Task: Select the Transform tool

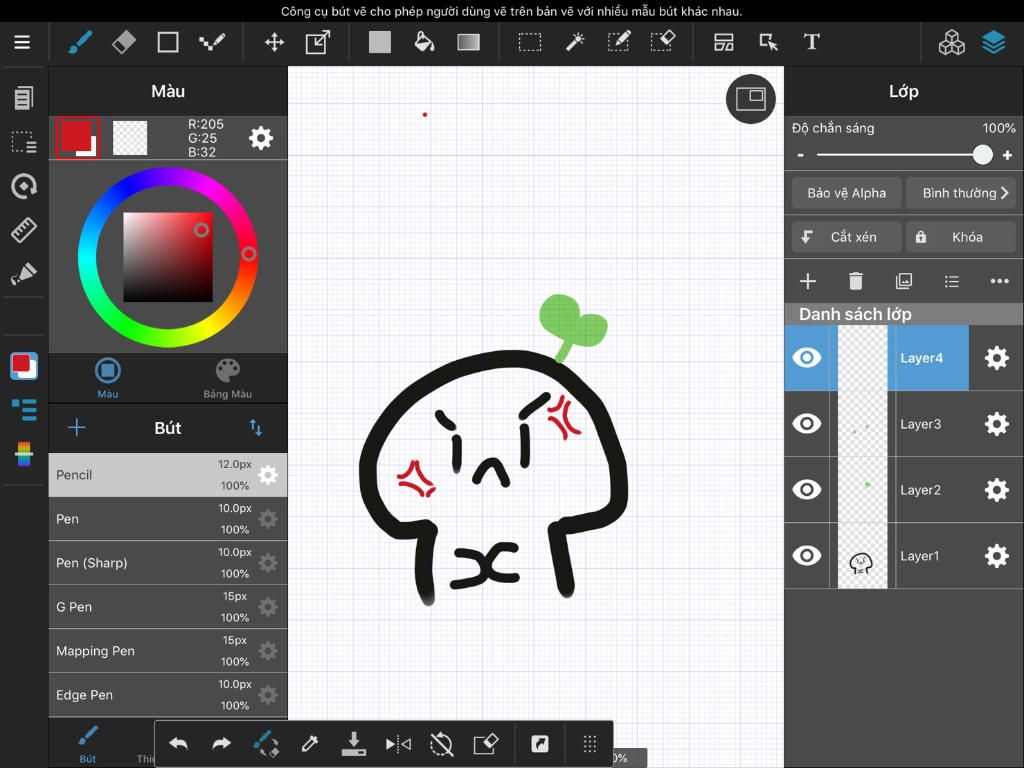Action: 318,42
